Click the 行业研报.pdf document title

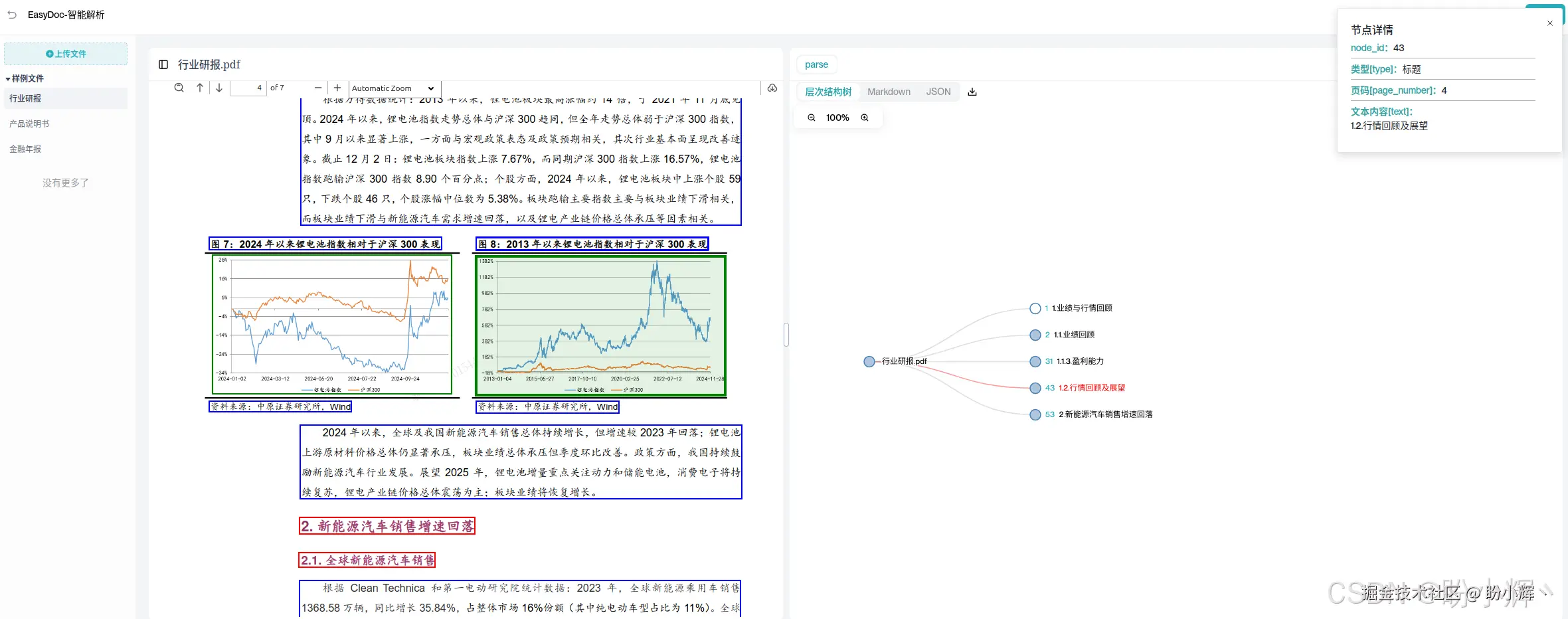tap(209, 64)
